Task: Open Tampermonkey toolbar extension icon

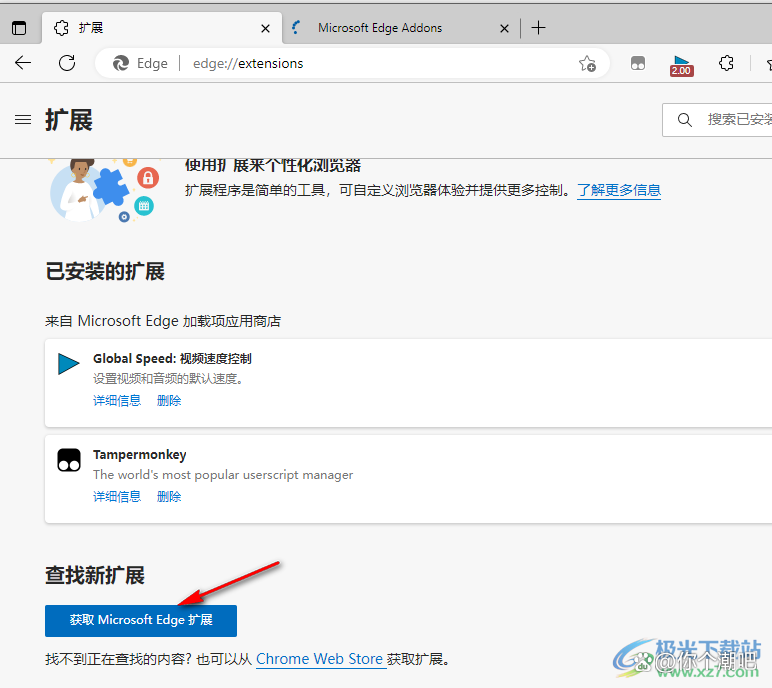Action: point(638,63)
